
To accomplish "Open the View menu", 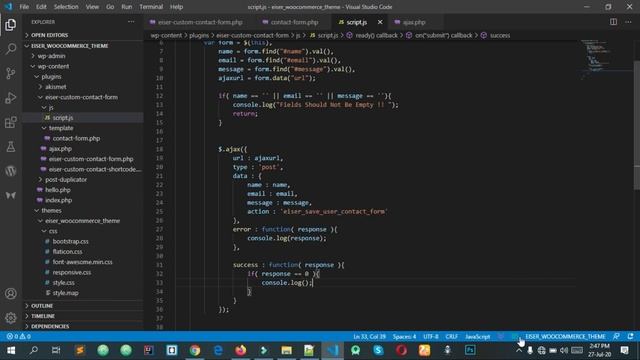I will (x=92, y=7).
